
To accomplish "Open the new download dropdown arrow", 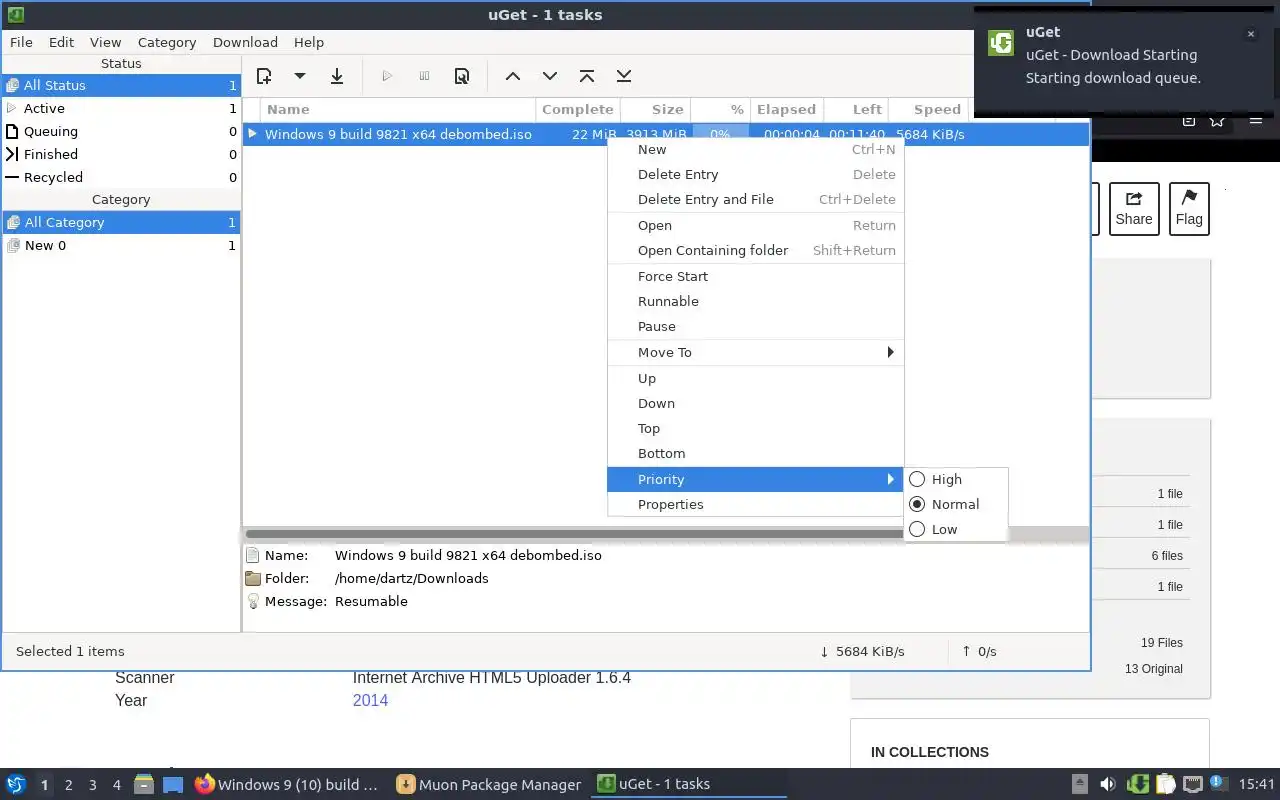I will pos(299,76).
